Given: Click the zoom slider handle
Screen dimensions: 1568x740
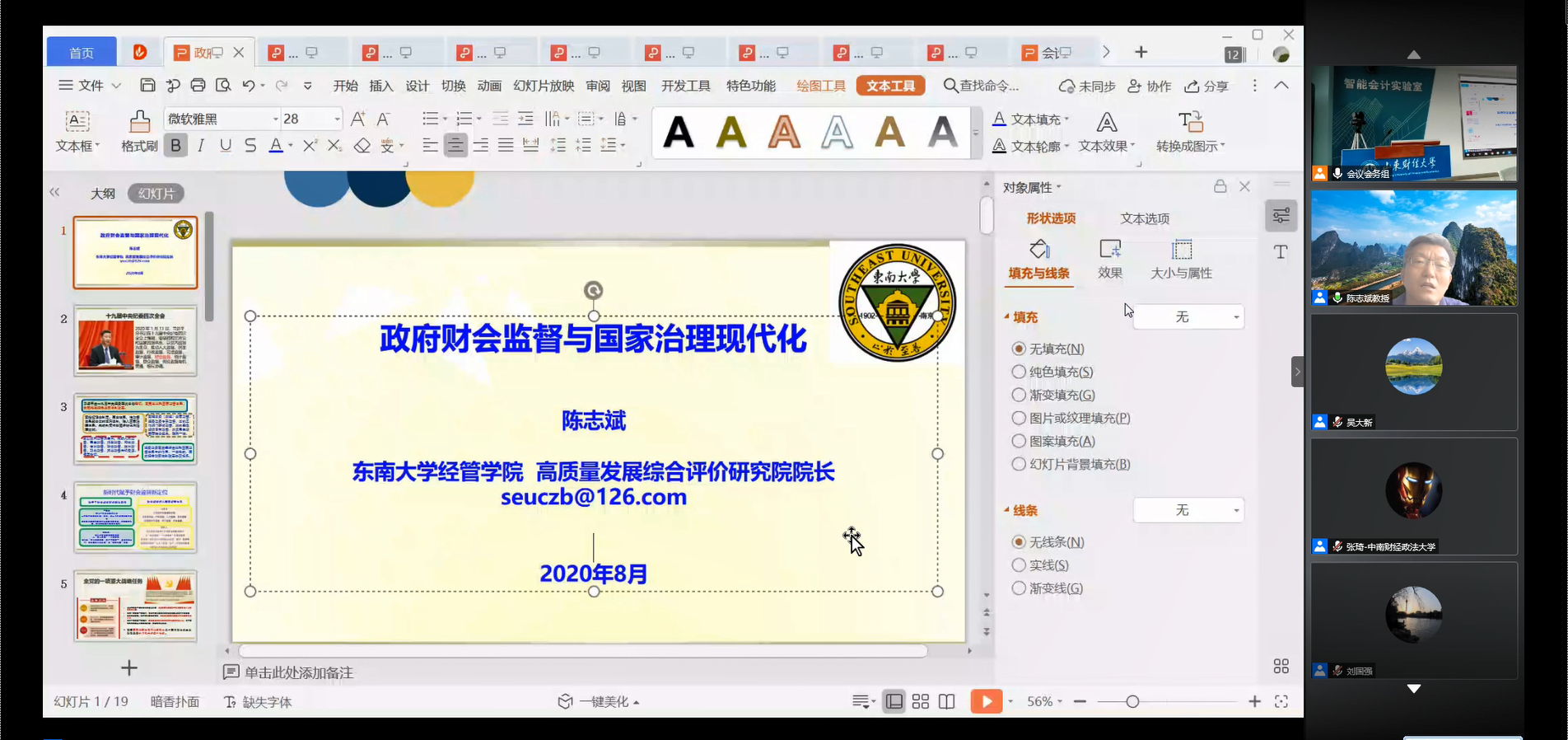Looking at the screenshot, I should point(1132,701).
